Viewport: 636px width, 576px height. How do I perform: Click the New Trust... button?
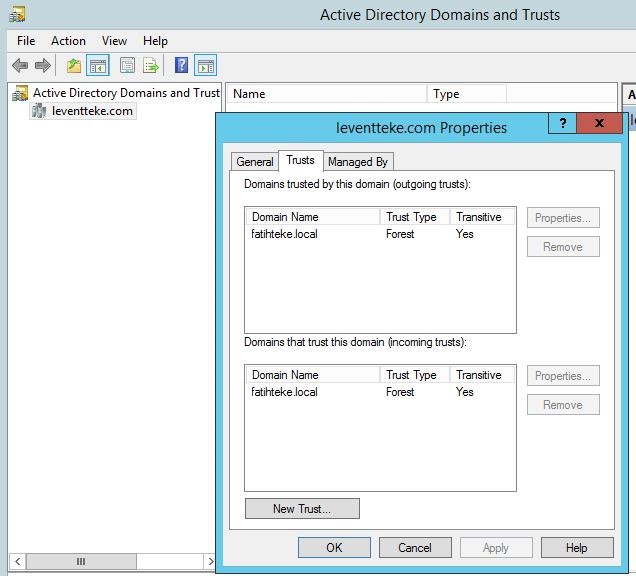pyautogui.click(x=302, y=509)
